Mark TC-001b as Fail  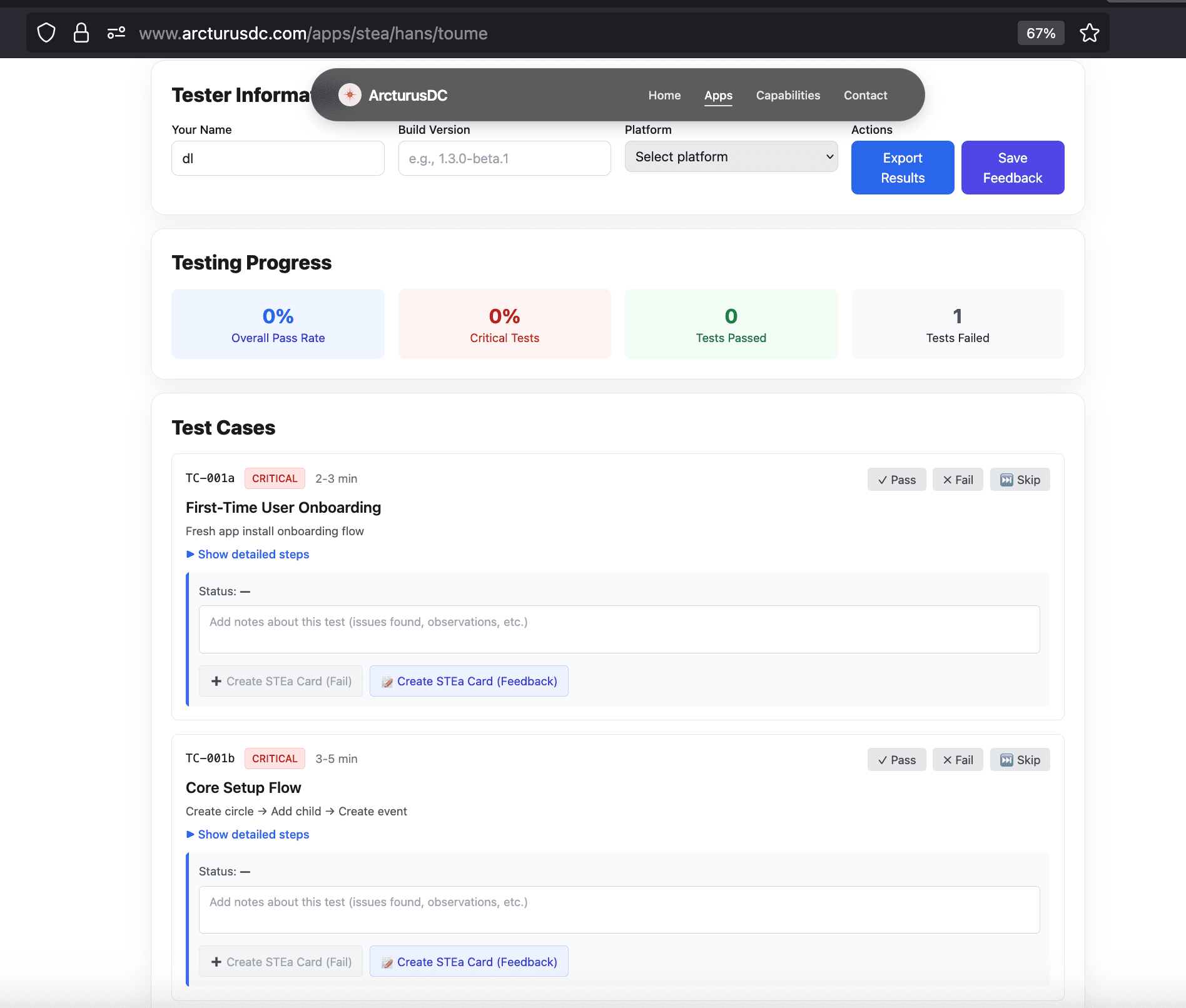click(957, 759)
